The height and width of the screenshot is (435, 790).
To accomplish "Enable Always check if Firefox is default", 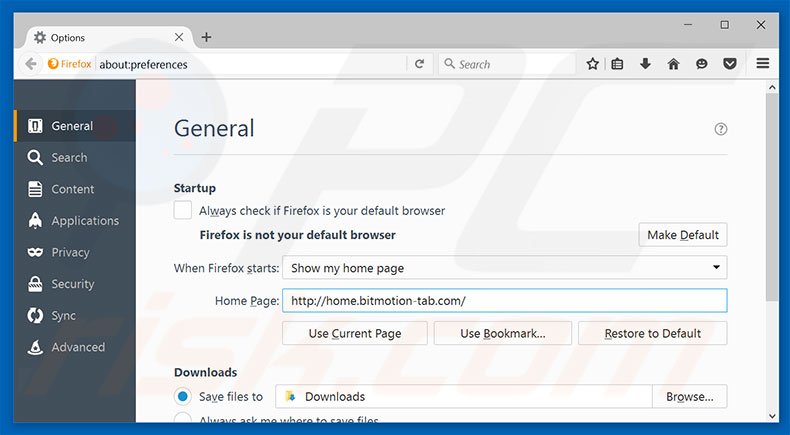I will 182,210.
